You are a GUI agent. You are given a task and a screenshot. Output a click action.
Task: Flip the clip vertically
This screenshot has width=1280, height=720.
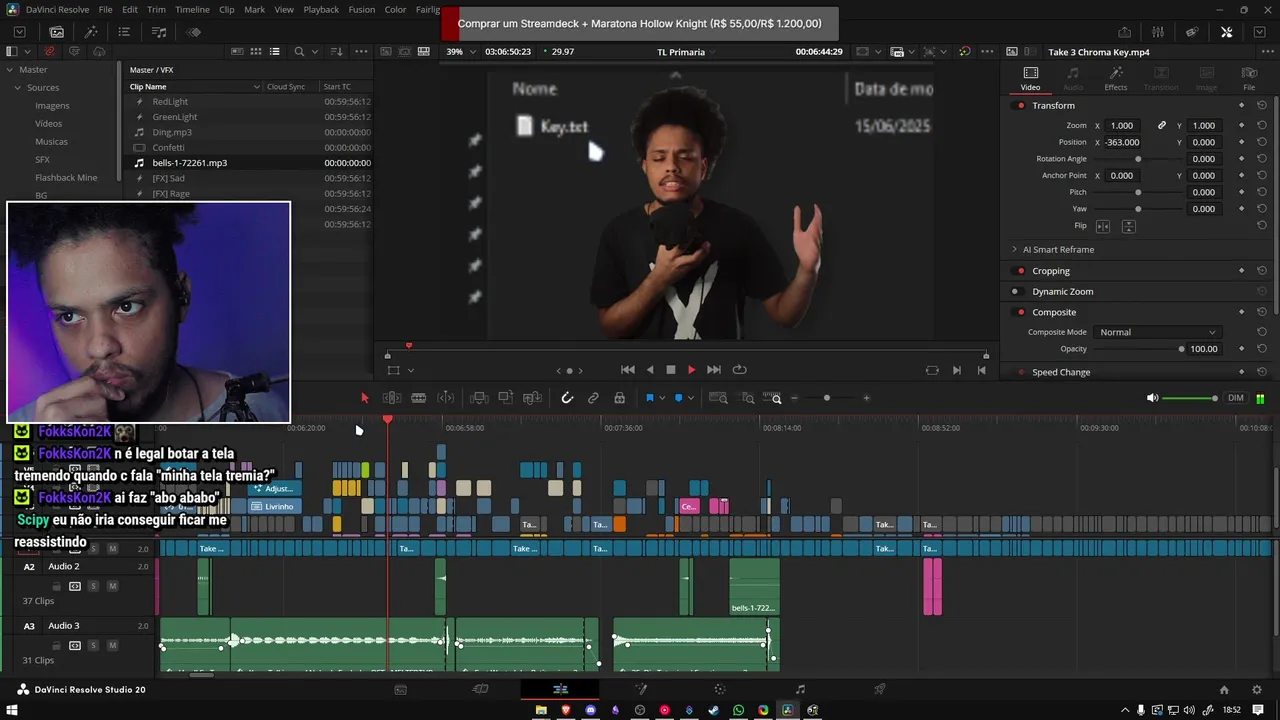tap(1128, 226)
